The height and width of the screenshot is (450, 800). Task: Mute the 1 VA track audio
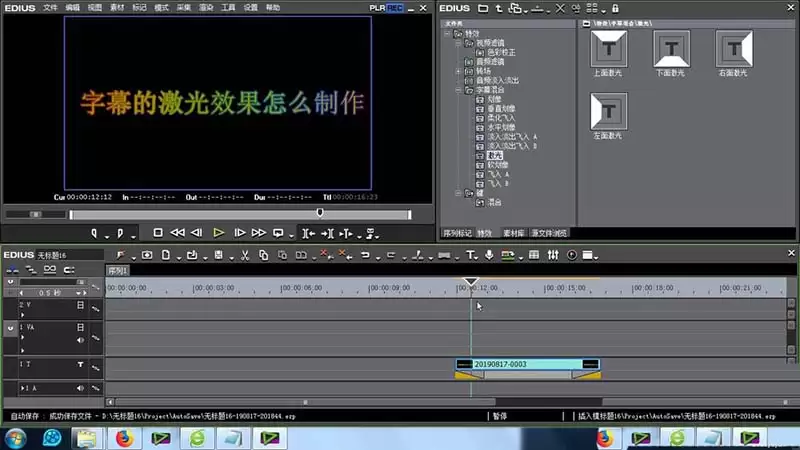(x=80, y=340)
